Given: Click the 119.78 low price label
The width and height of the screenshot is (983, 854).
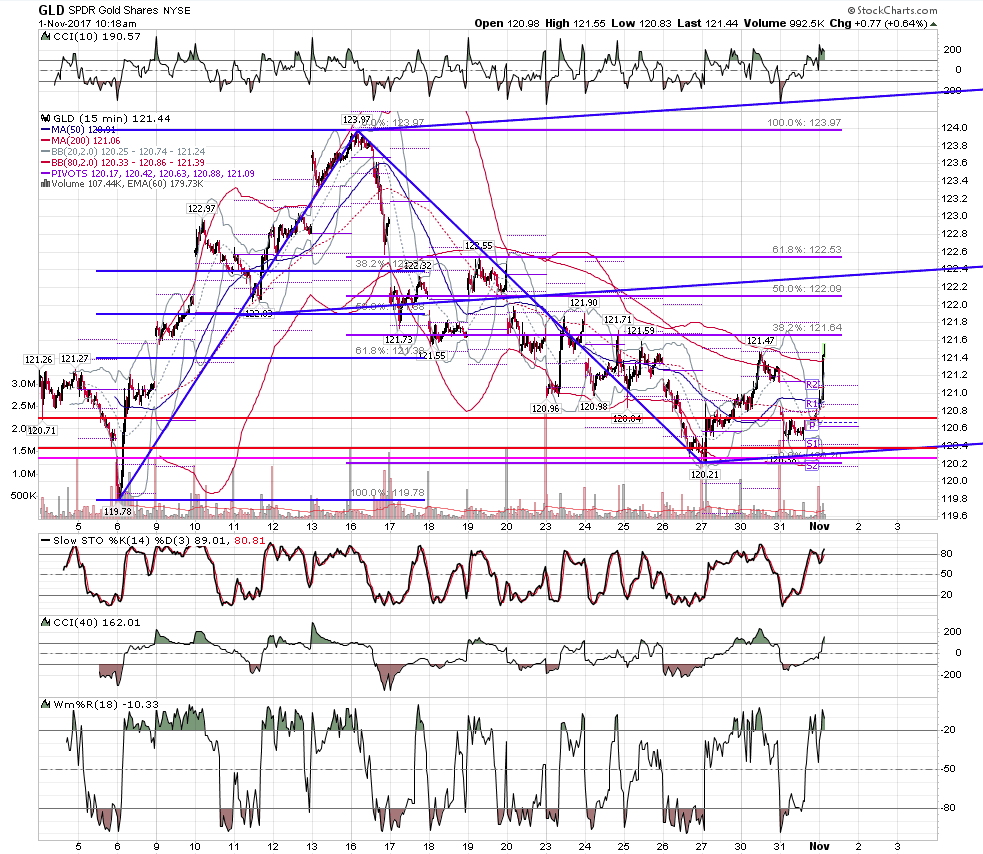Looking at the screenshot, I should tap(117, 512).
